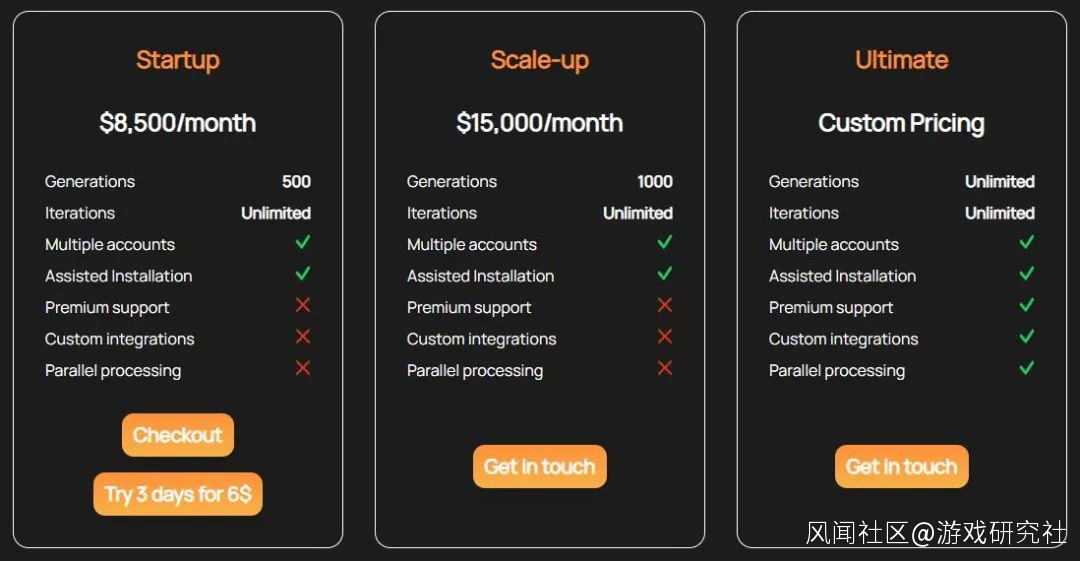Click Startup's Multiple accounts green checkmark

[x=303, y=242]
